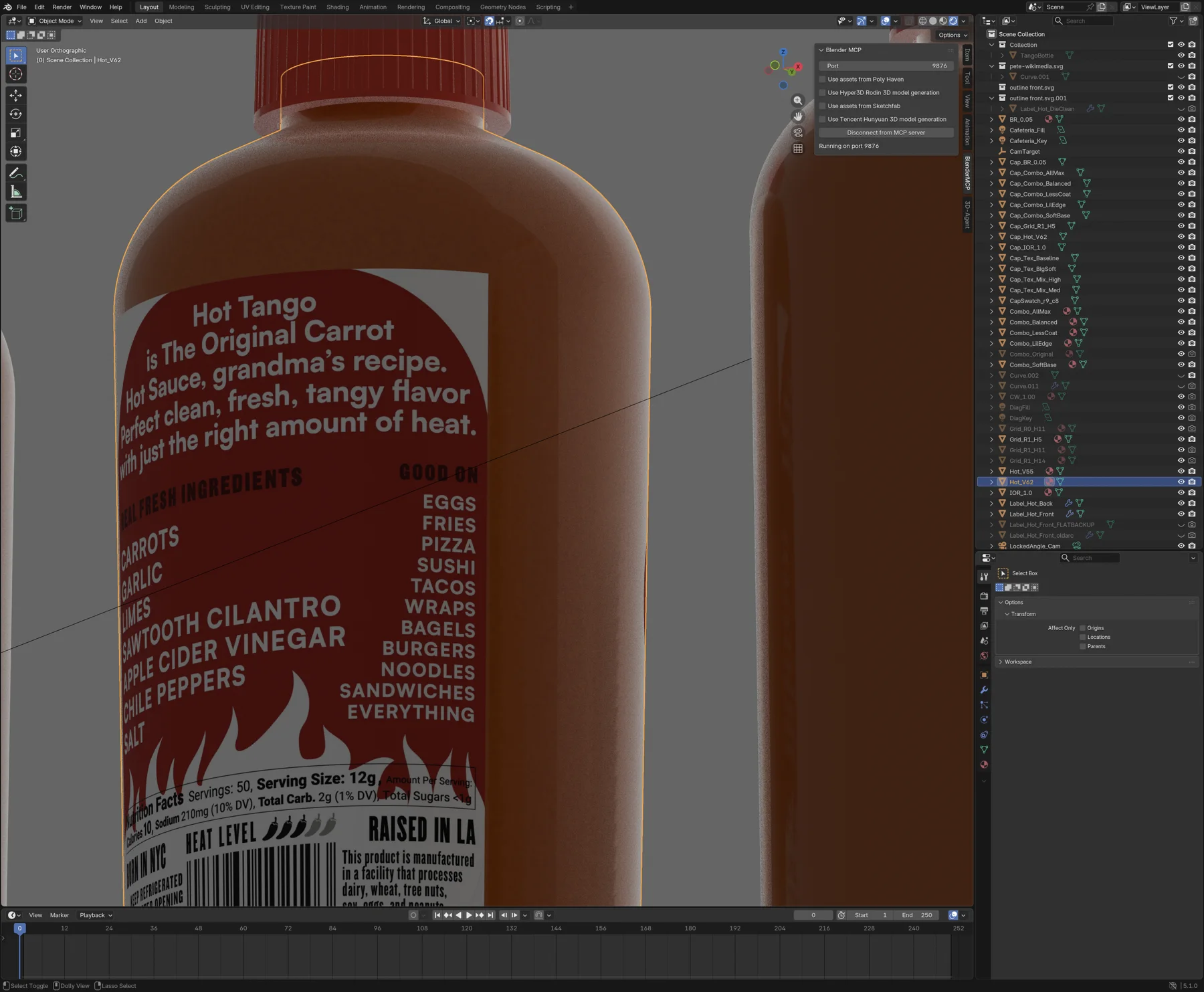Viewport: 1204px width, 992px height.
Task: Expand the Cap_Hot_V62 outliner item
Action: (992, 237)
